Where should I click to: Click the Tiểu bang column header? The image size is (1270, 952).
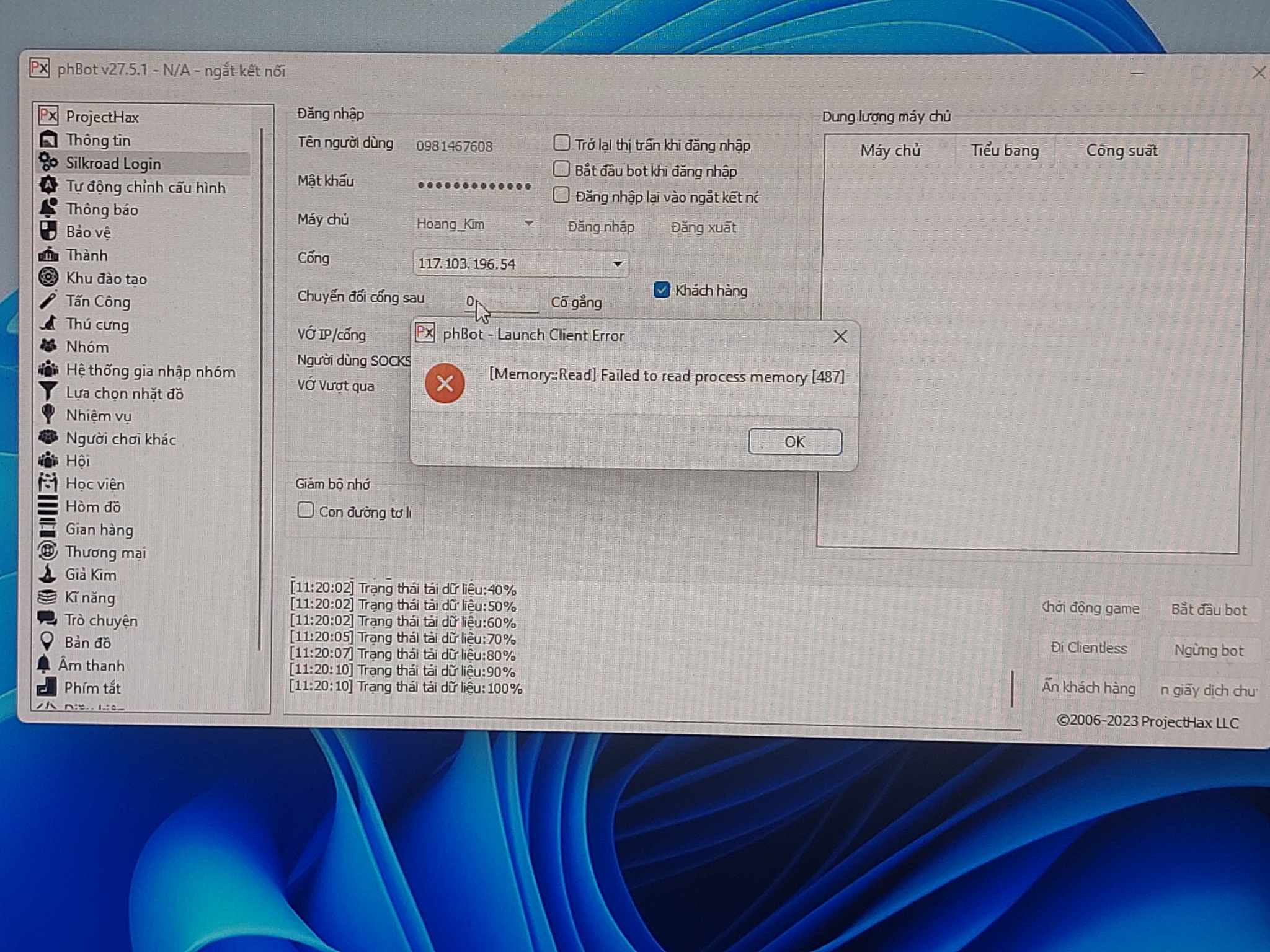pos(1005,151)
